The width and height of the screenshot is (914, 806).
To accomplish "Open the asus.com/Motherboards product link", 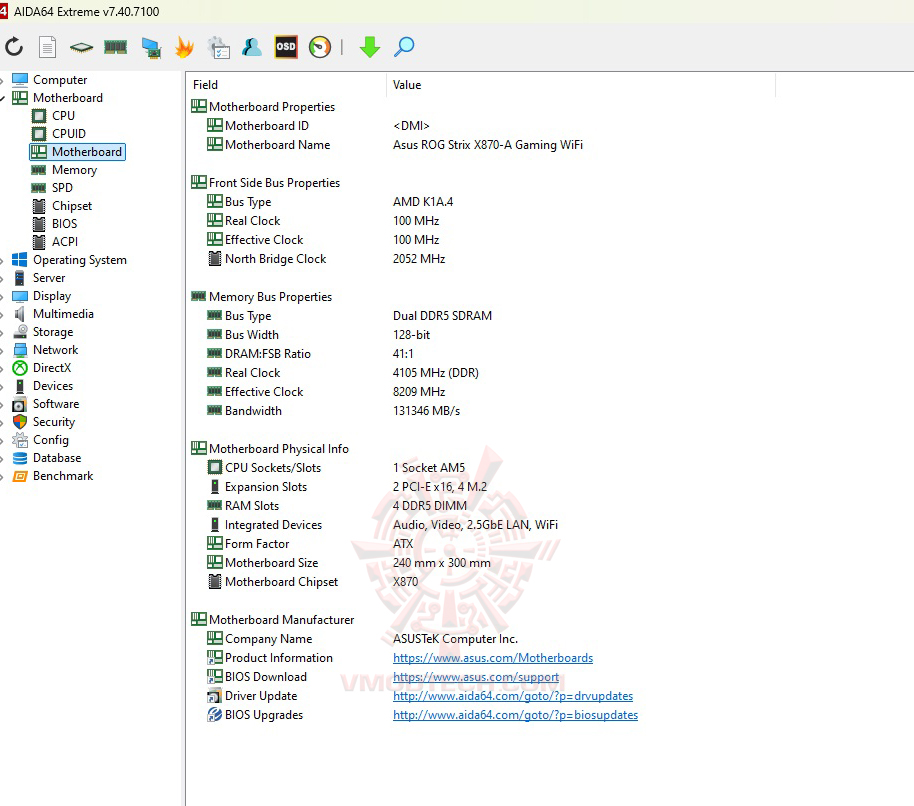I will pos(493,658).
